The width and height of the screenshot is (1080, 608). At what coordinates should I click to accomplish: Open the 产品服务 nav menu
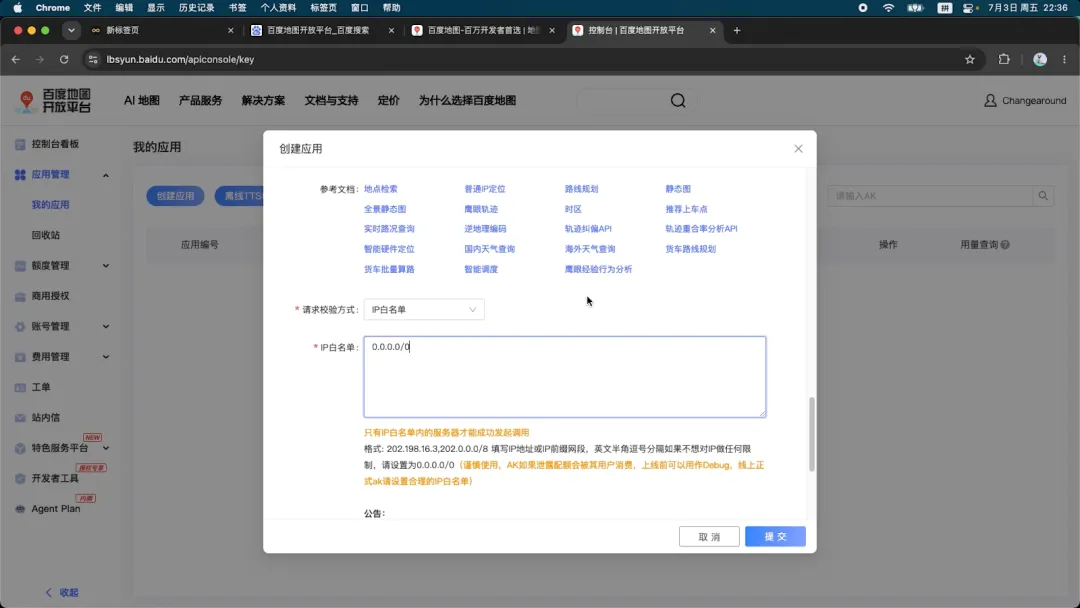click(x=200, y=101)
